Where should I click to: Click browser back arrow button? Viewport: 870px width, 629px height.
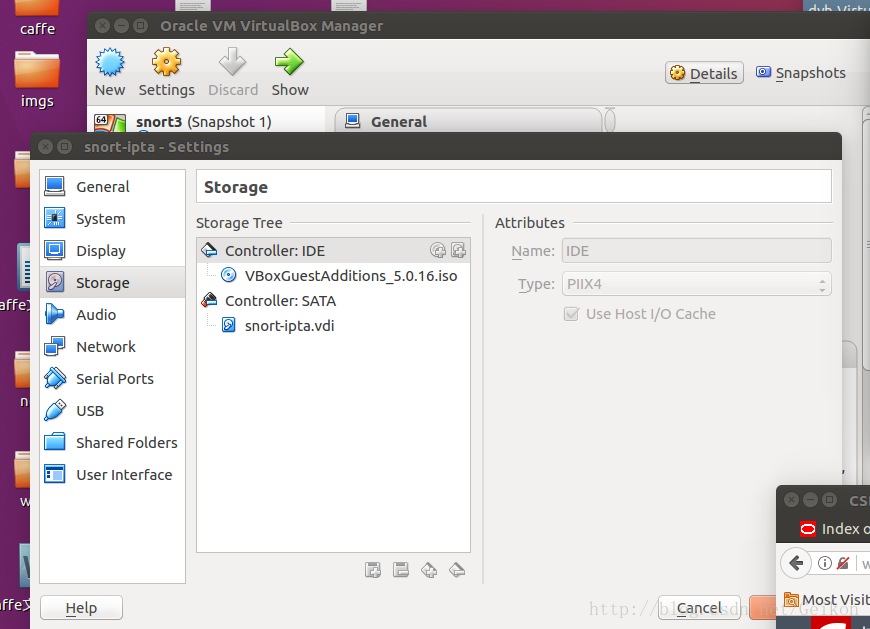click(x=796, y=563)
